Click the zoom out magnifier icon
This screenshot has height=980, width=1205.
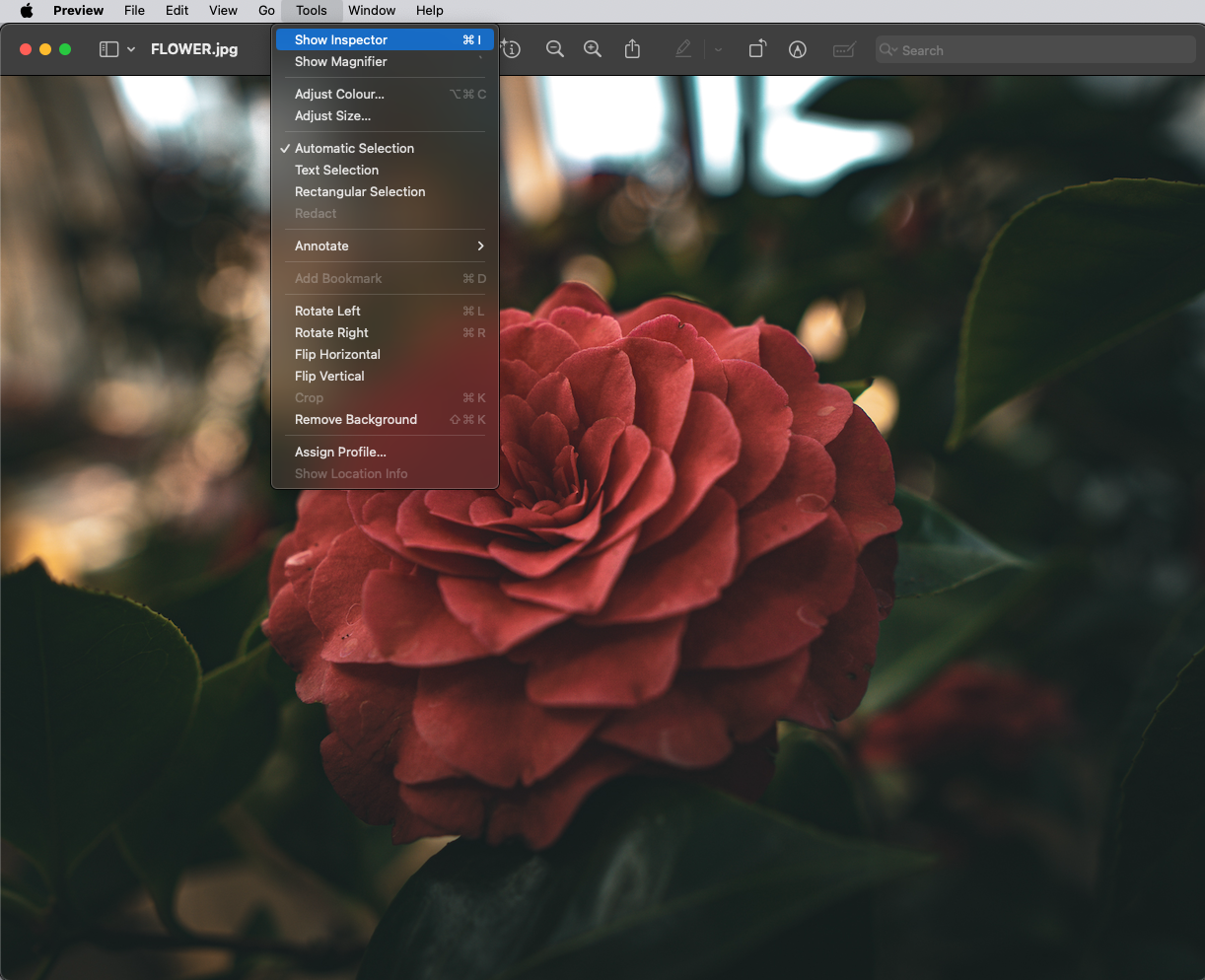click(x=555, y=49)
